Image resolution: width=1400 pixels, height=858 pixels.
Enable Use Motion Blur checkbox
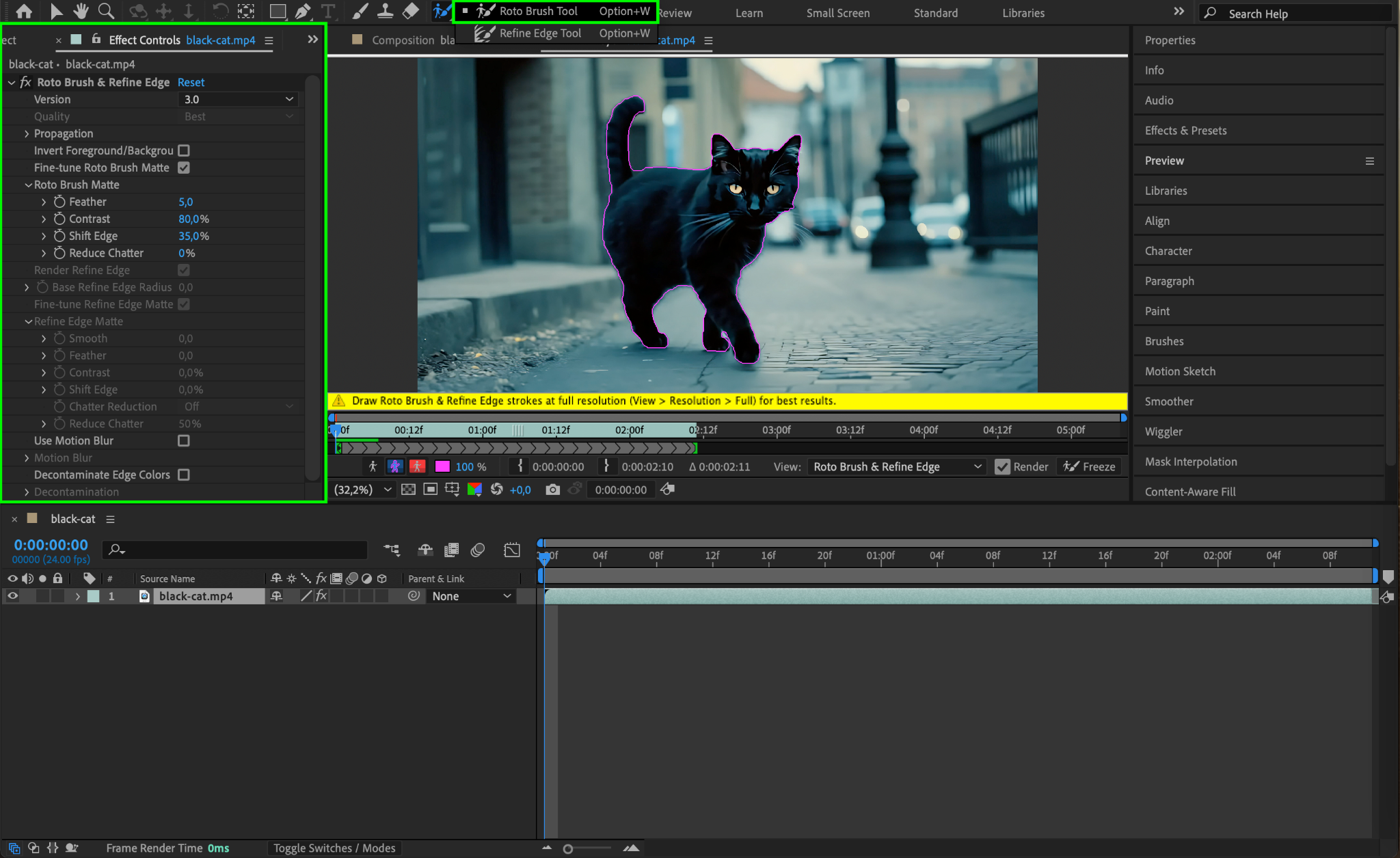184,441
